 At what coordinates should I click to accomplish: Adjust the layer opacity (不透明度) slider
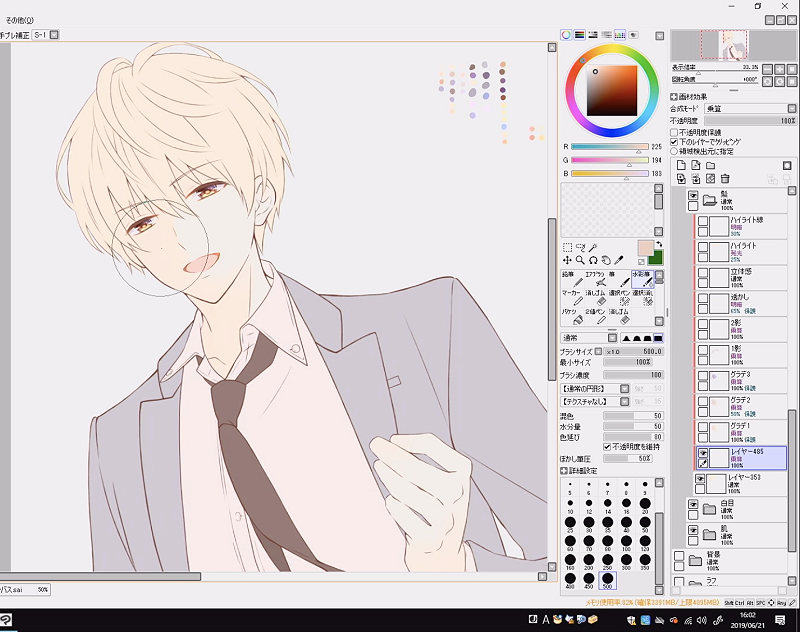(750, 121)
